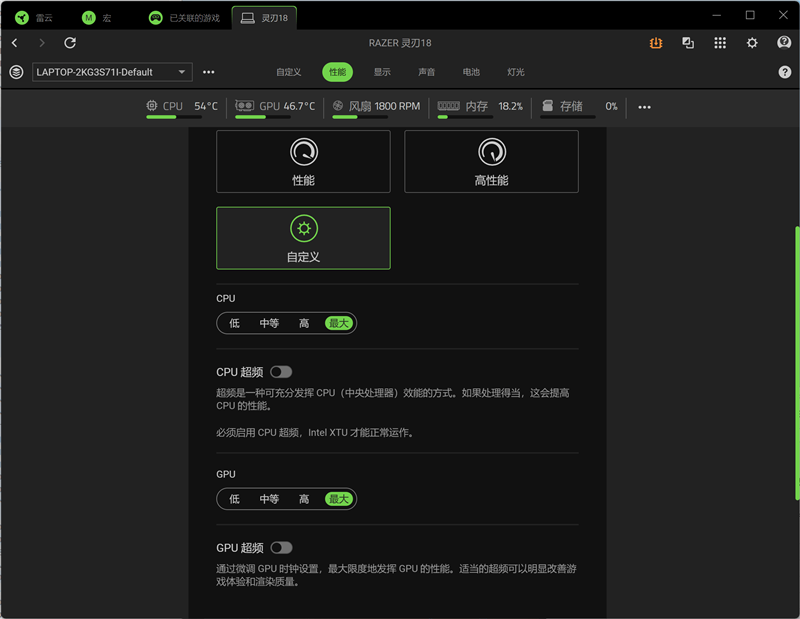Open the status bar overflow ellipsis menu
This screenshot has height=619, width=800.
[x=643, y=105]
